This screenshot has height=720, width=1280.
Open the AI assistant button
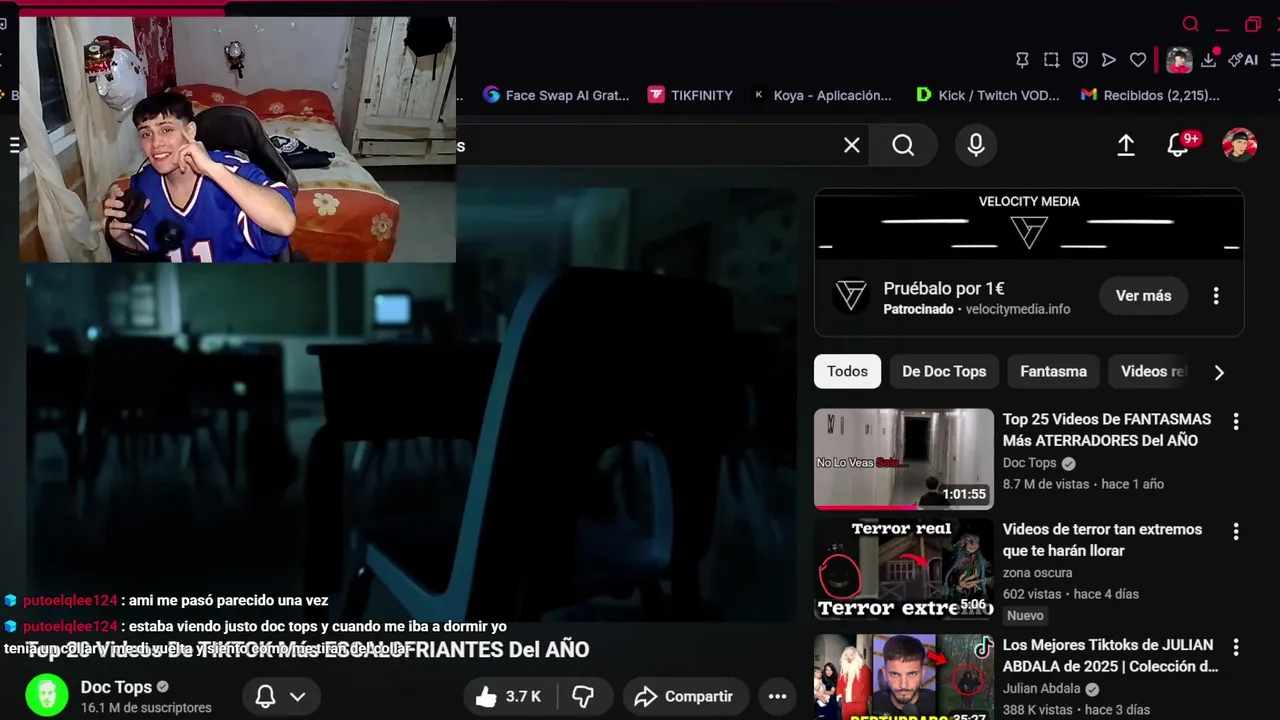[x=1243, y=60]
